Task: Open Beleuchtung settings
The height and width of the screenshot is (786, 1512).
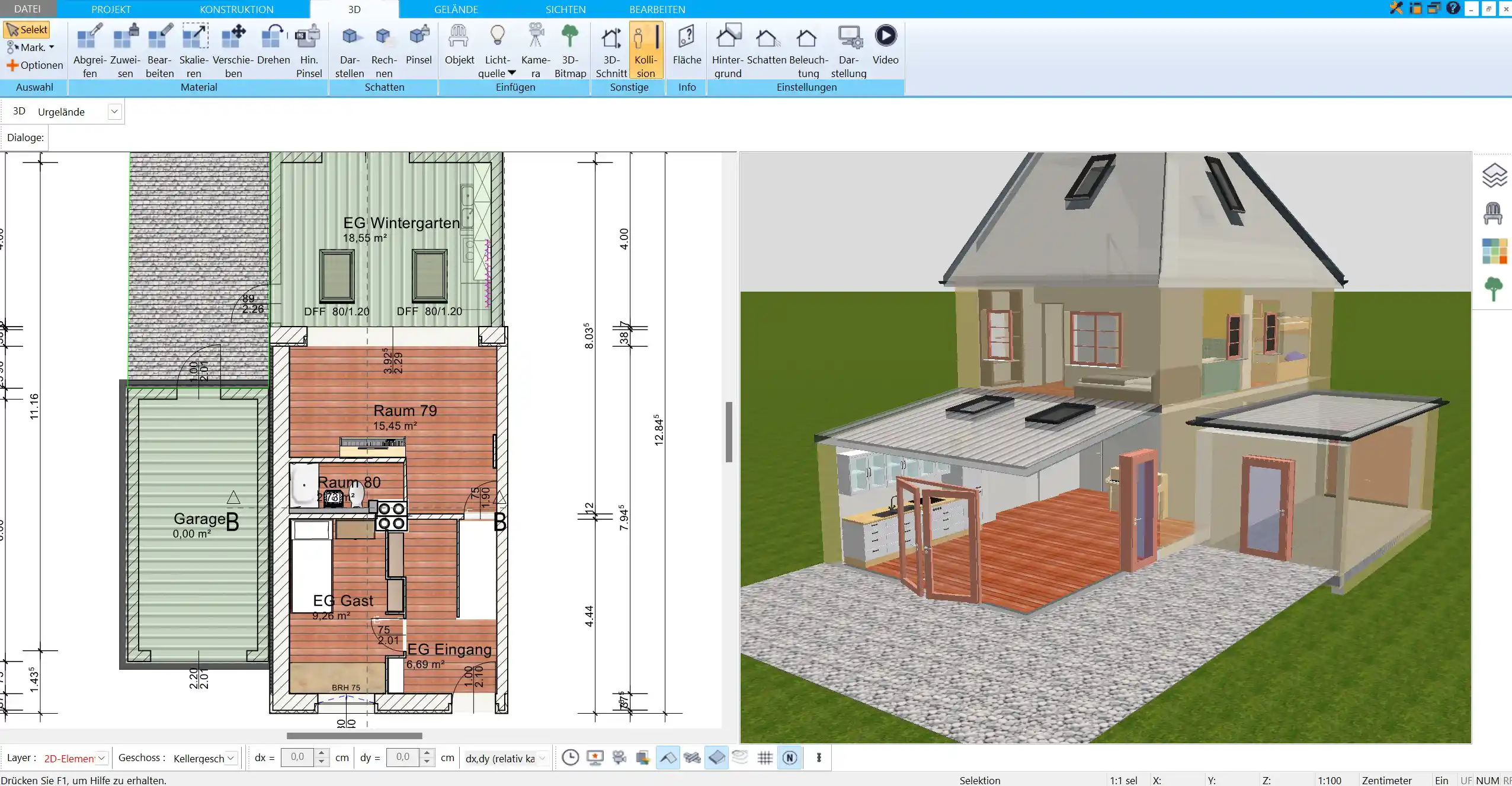Action: [808, 51]
